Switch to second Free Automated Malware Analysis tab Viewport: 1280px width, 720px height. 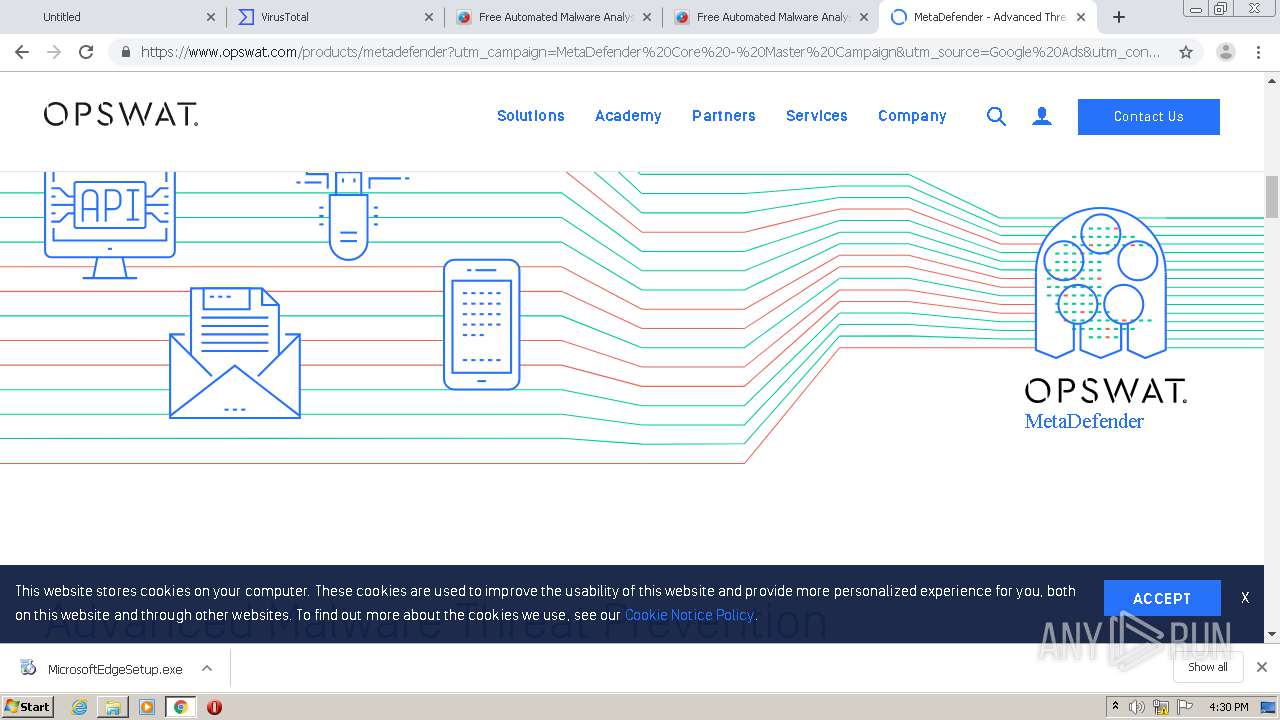[x=770, y=17]
